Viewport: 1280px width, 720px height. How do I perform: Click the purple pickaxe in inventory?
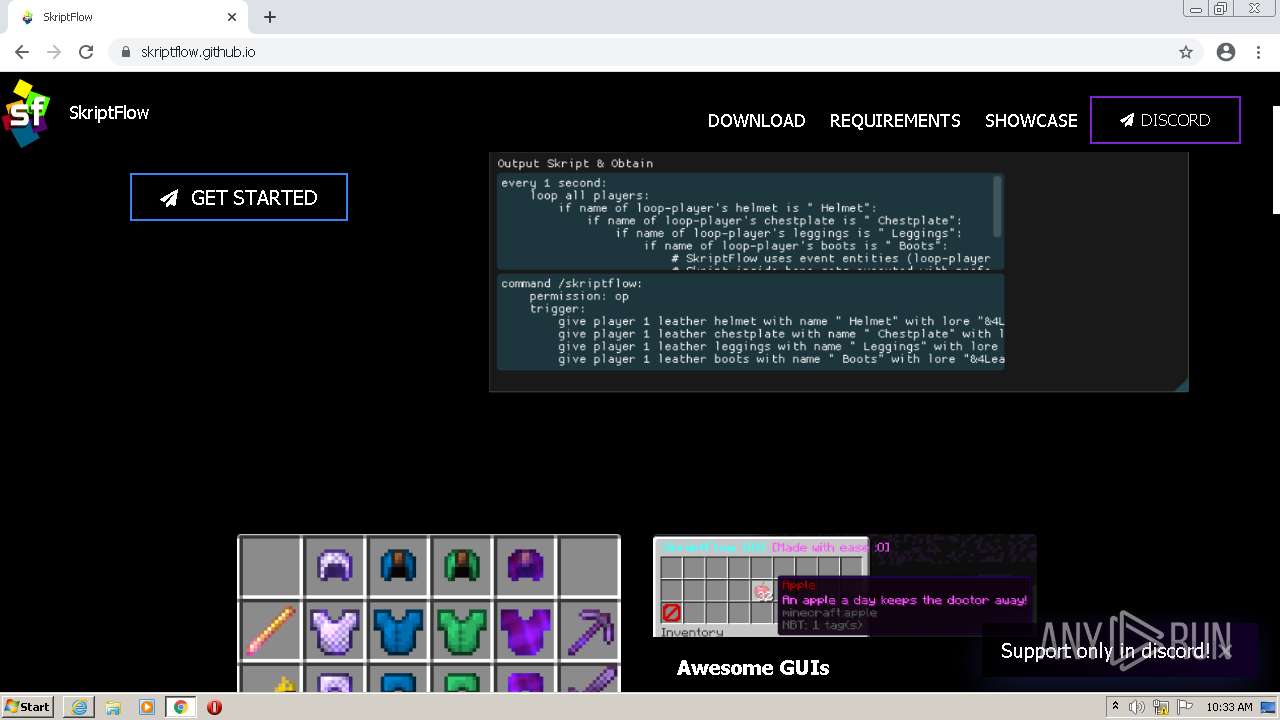click(x=590, y=632)
